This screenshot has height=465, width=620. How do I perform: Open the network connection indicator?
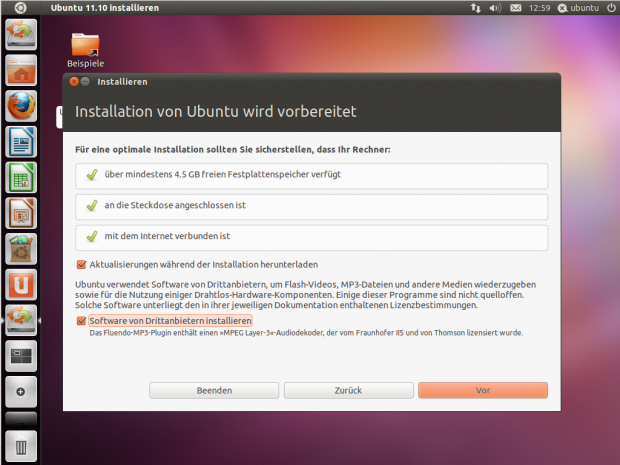[x=476, y=8]
